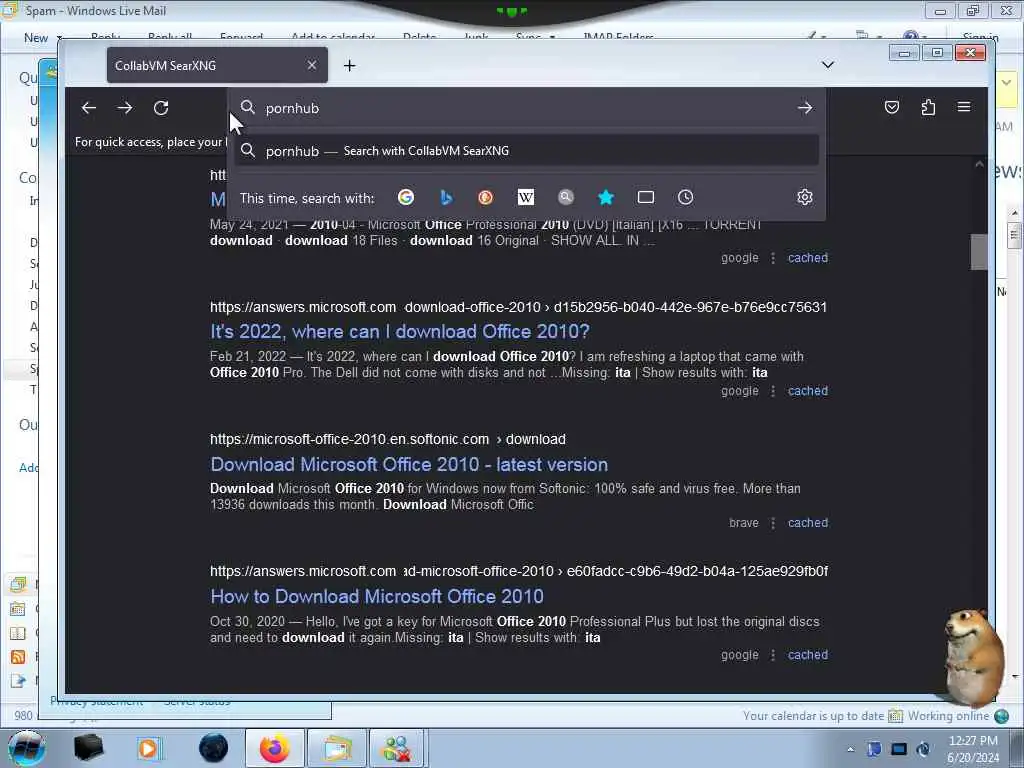Click the google label under It's 2022 result

pyautogui.click(x=740, y=391)
